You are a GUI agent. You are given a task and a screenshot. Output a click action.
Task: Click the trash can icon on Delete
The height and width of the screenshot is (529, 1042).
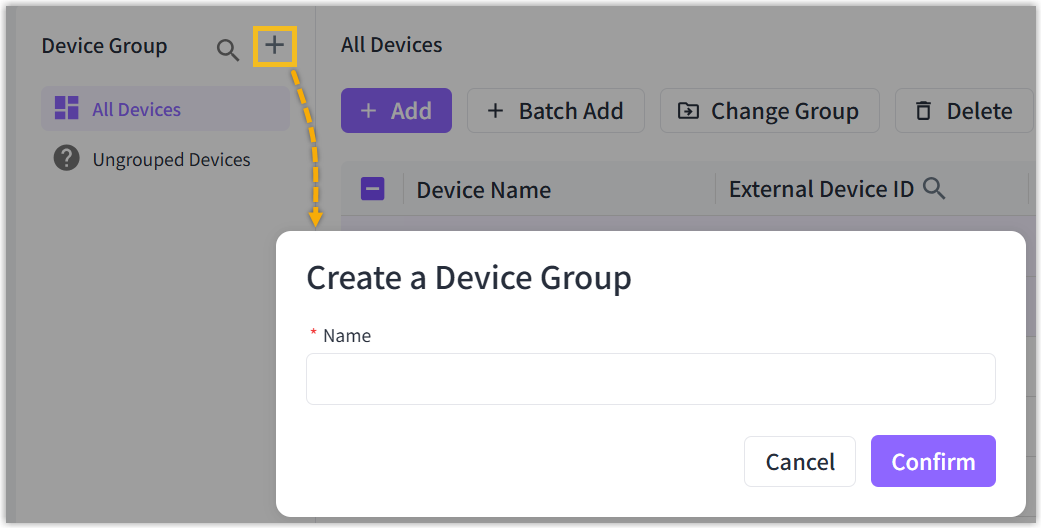923,111
